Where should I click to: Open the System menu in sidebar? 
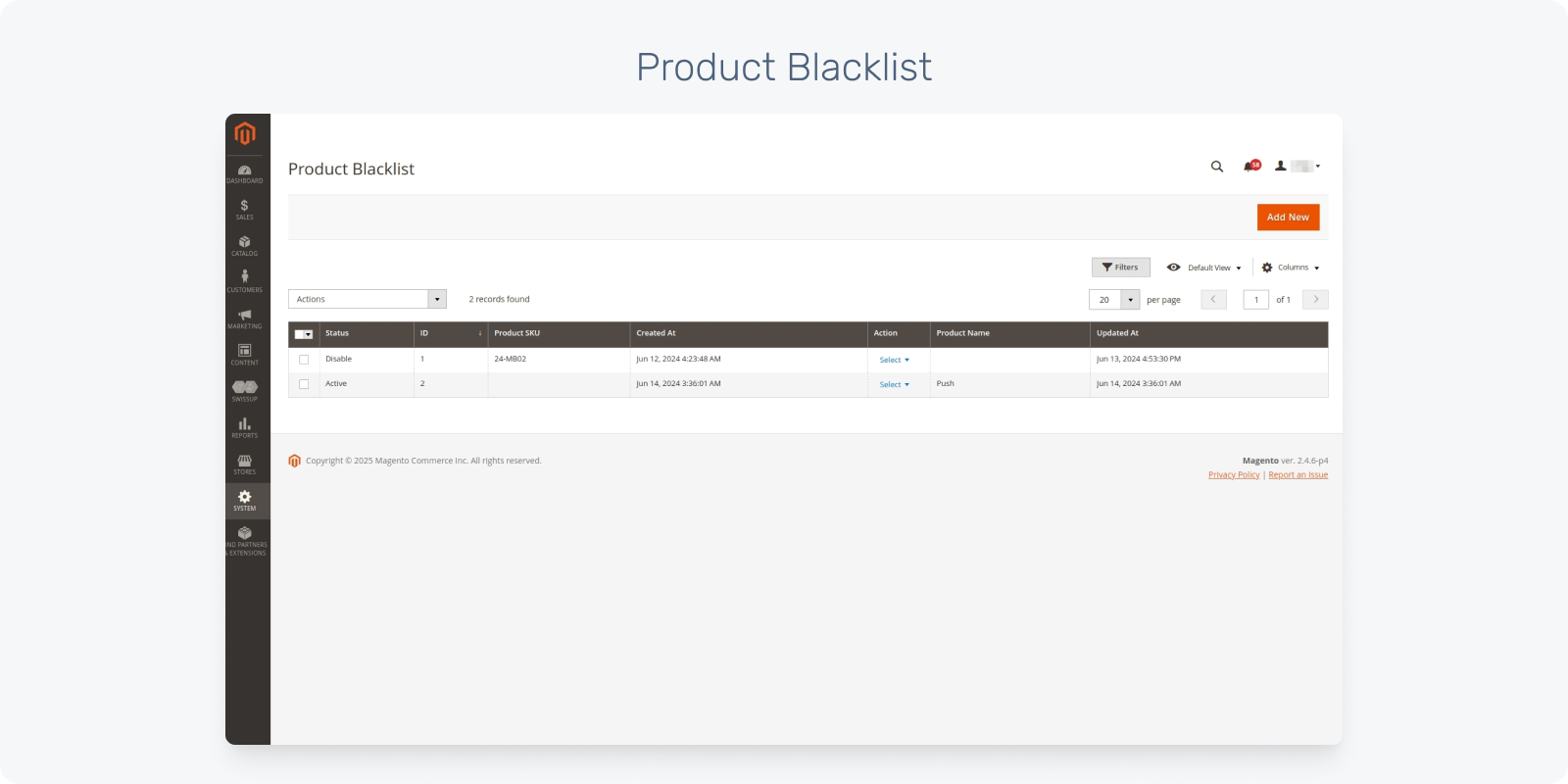click(x=245, y=501)
